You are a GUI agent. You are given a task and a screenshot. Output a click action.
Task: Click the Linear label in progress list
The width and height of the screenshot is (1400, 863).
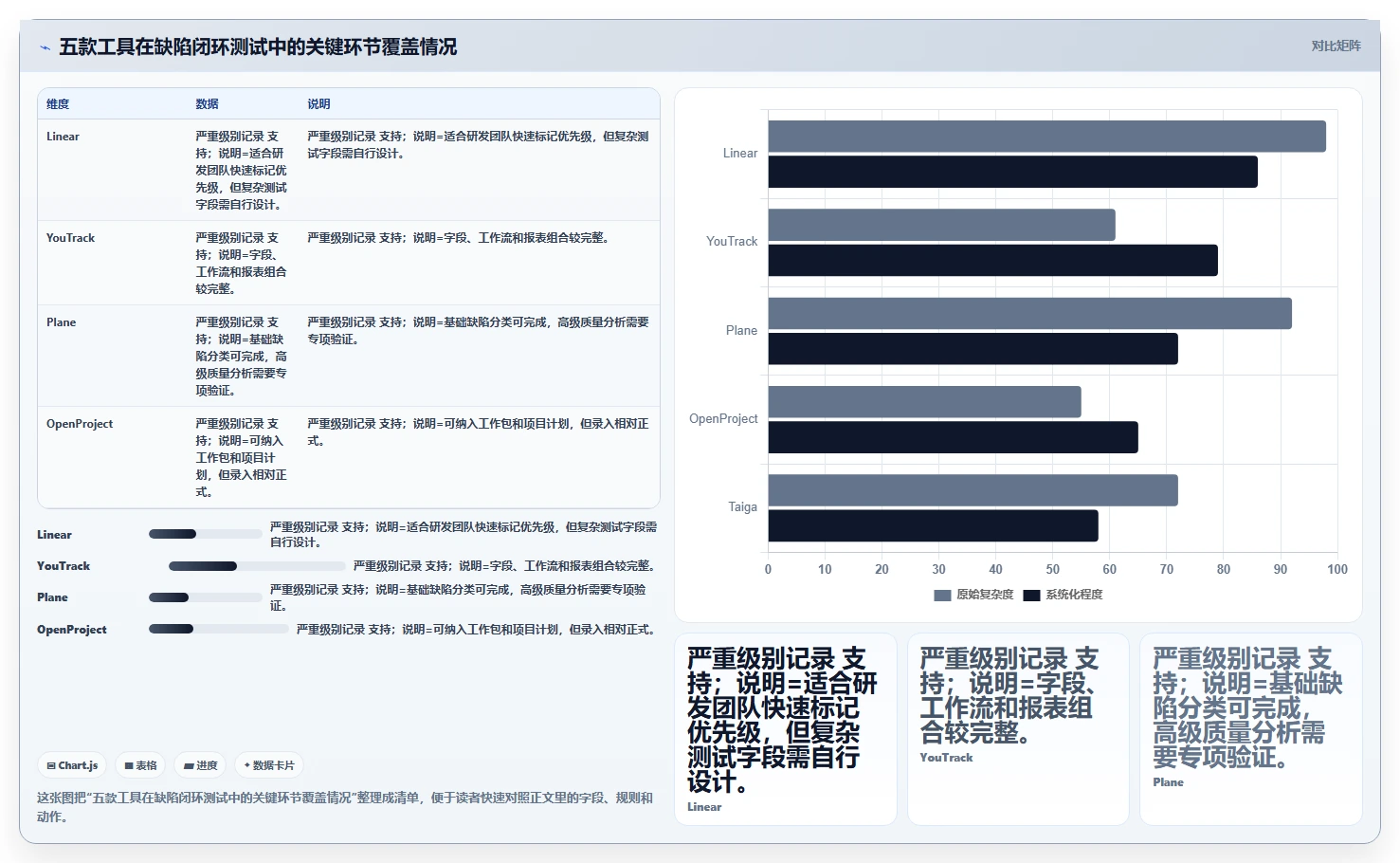click(54, 535)
